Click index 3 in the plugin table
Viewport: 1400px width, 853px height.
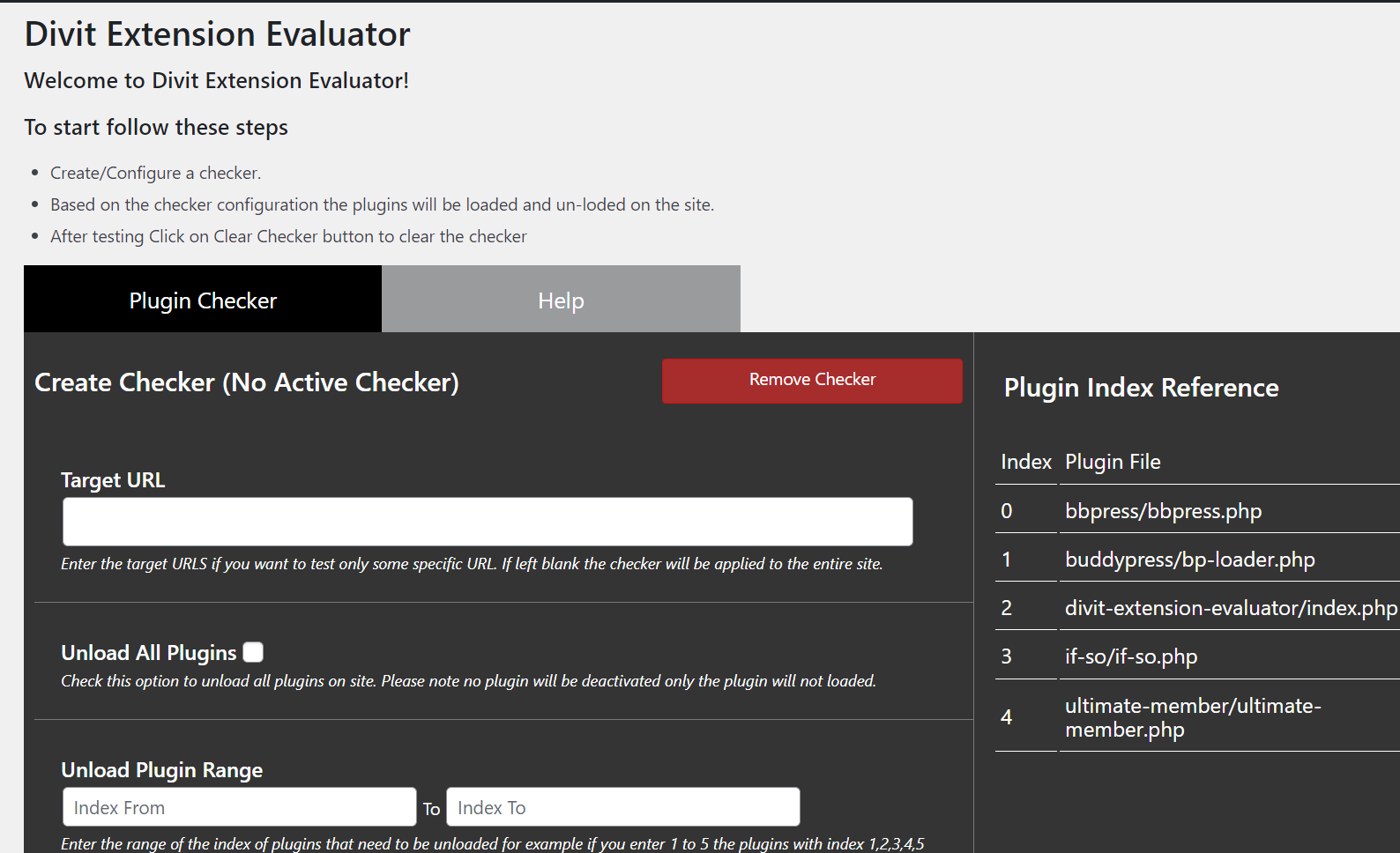tap(1007, 656)
